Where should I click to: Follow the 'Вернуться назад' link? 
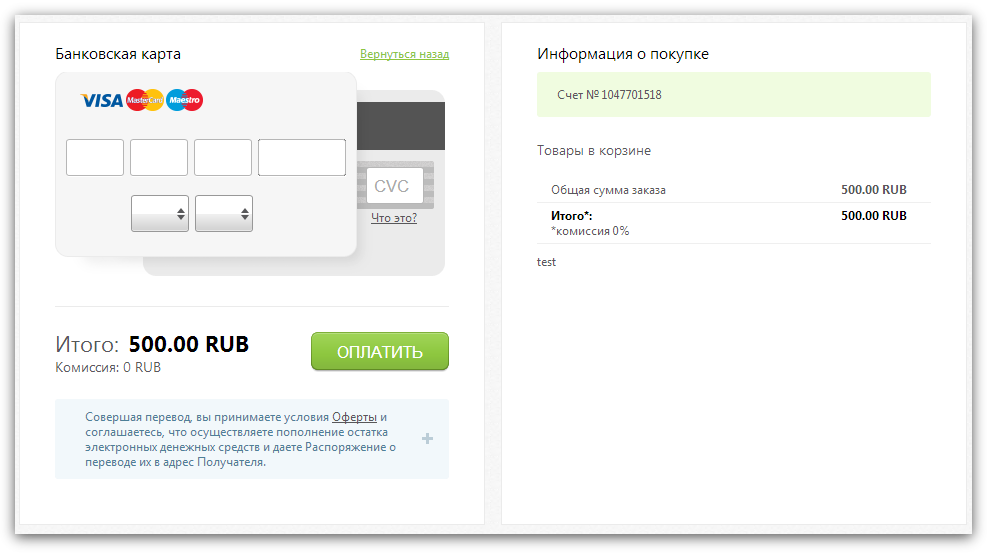(x=405, y=54)
